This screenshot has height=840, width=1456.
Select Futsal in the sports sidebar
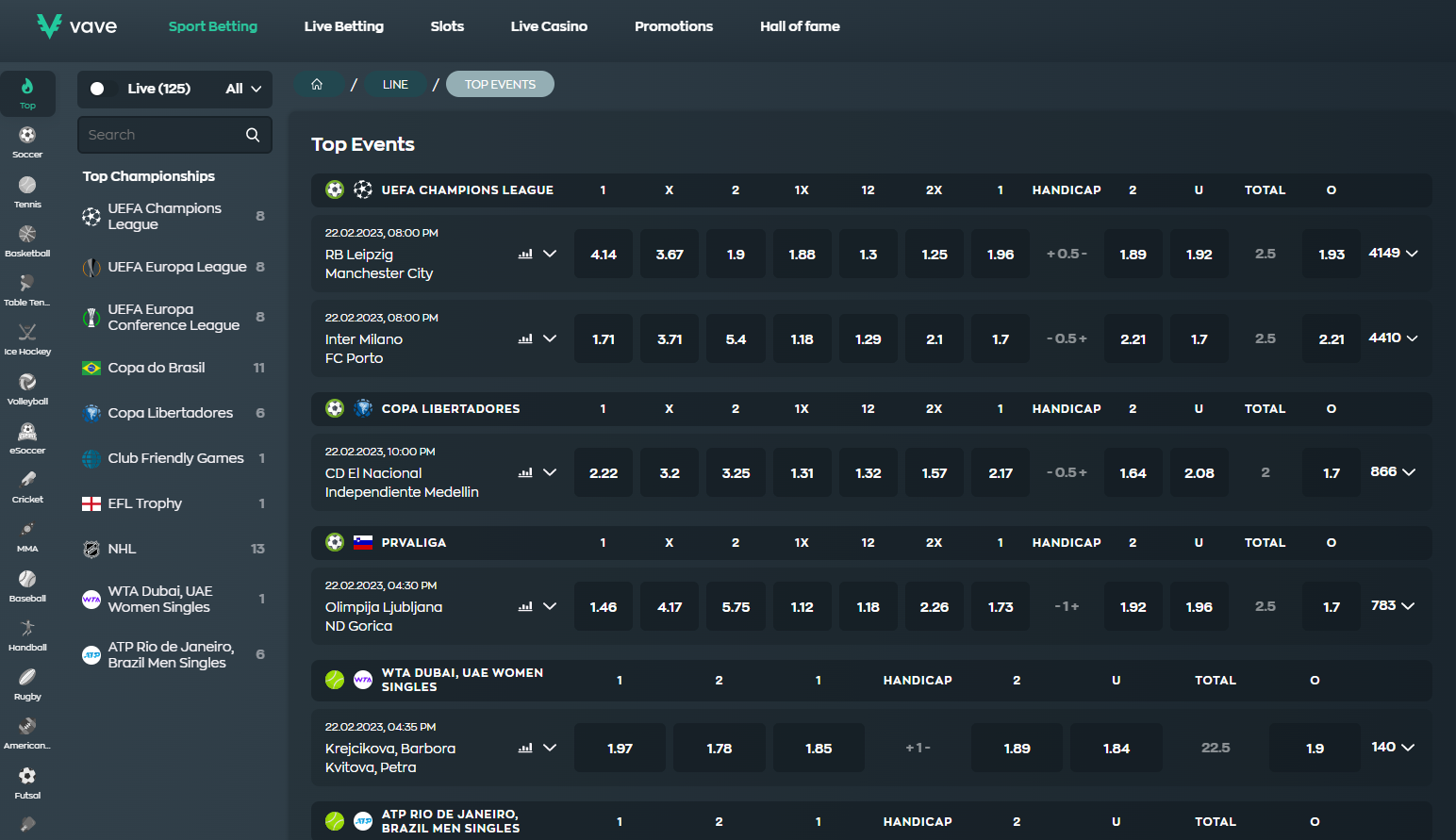pos(27,782)
